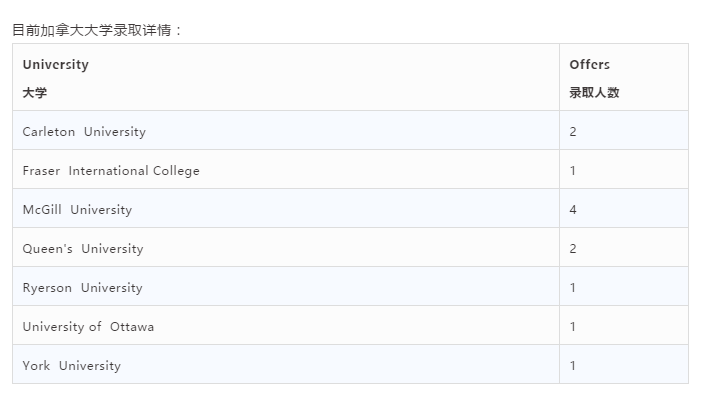This screenshot has height=409, width=712.
Task: Click the University column header
Action: point(286,77)
